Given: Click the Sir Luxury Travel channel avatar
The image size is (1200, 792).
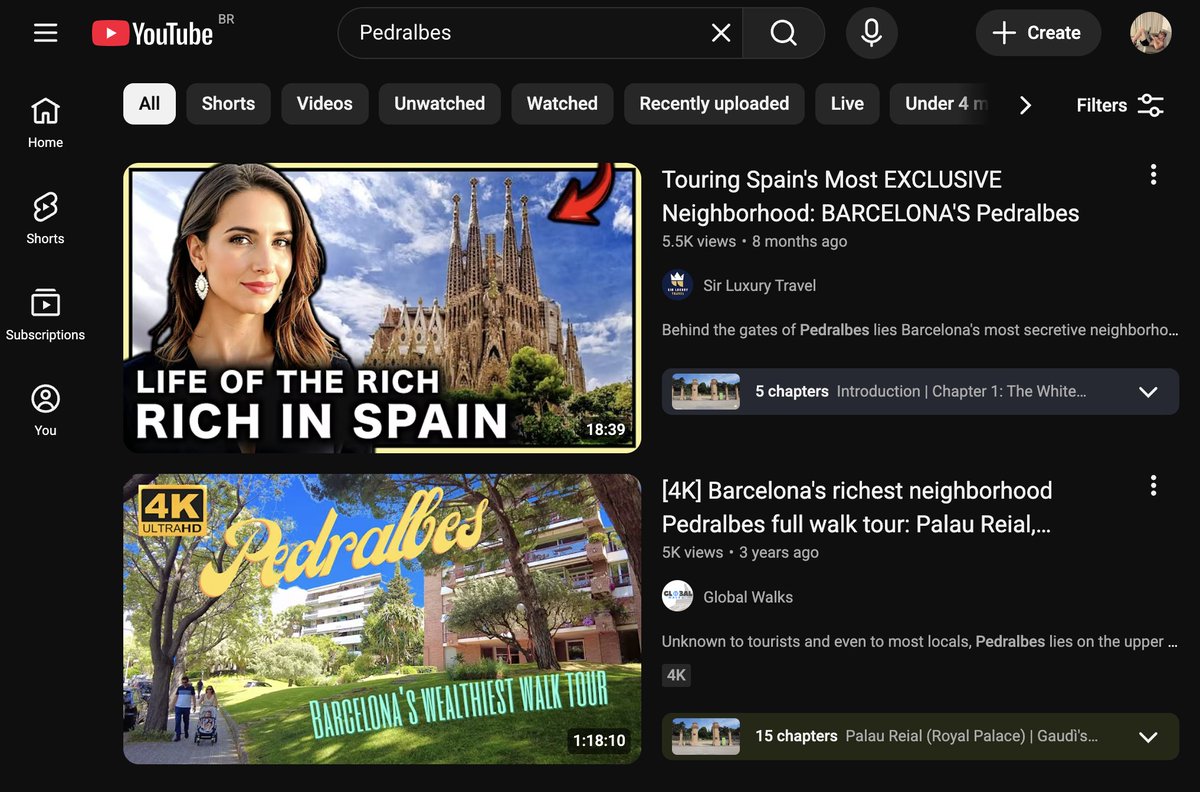Looking at the screenshot, I should click(x=677, y=285).
